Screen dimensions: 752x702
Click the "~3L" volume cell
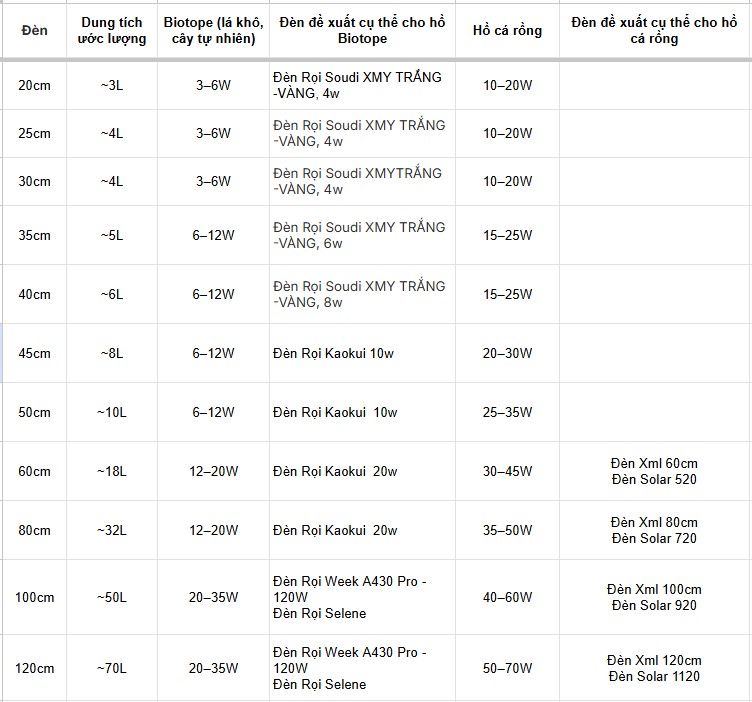111,85
